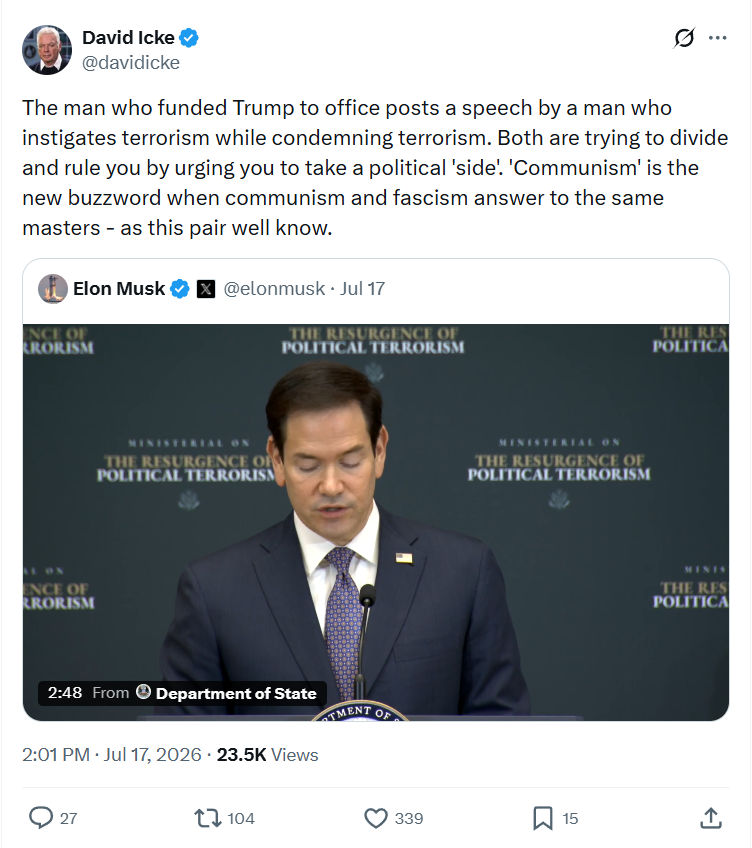This screenshot has width=752, height=848.
Task: Open David Icke's profile picture
Action: pyautogui.click(x=47, y=50)
